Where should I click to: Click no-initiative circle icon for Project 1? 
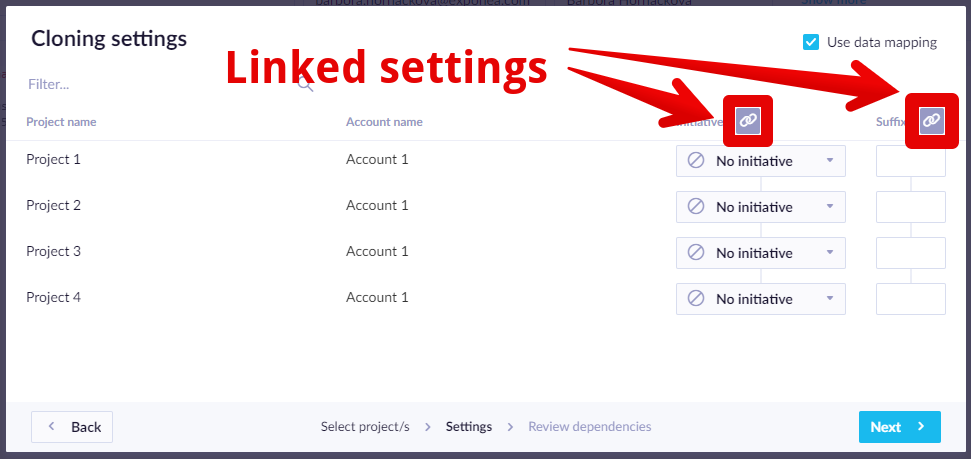[x=696, y=160]
